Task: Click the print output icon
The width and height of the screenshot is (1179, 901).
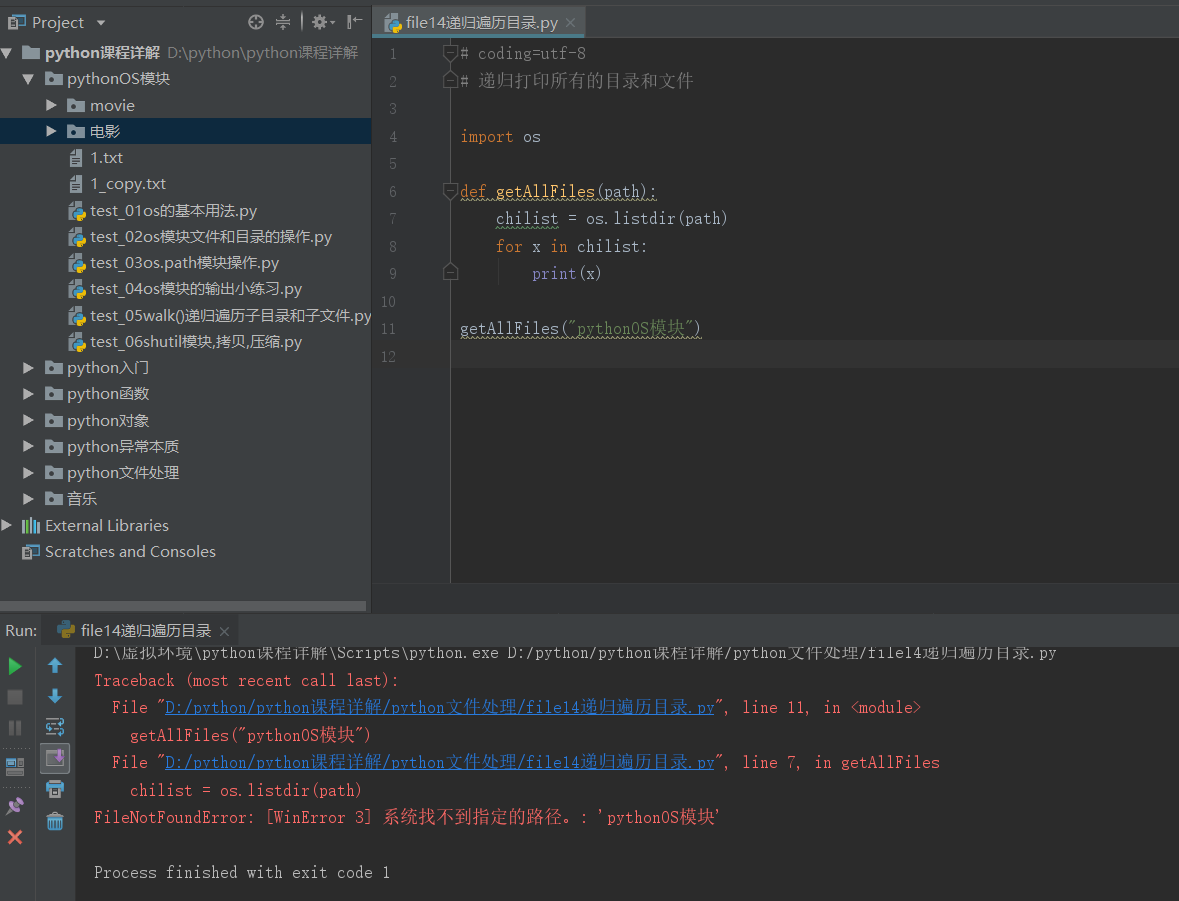Action: tap(55, 789)
